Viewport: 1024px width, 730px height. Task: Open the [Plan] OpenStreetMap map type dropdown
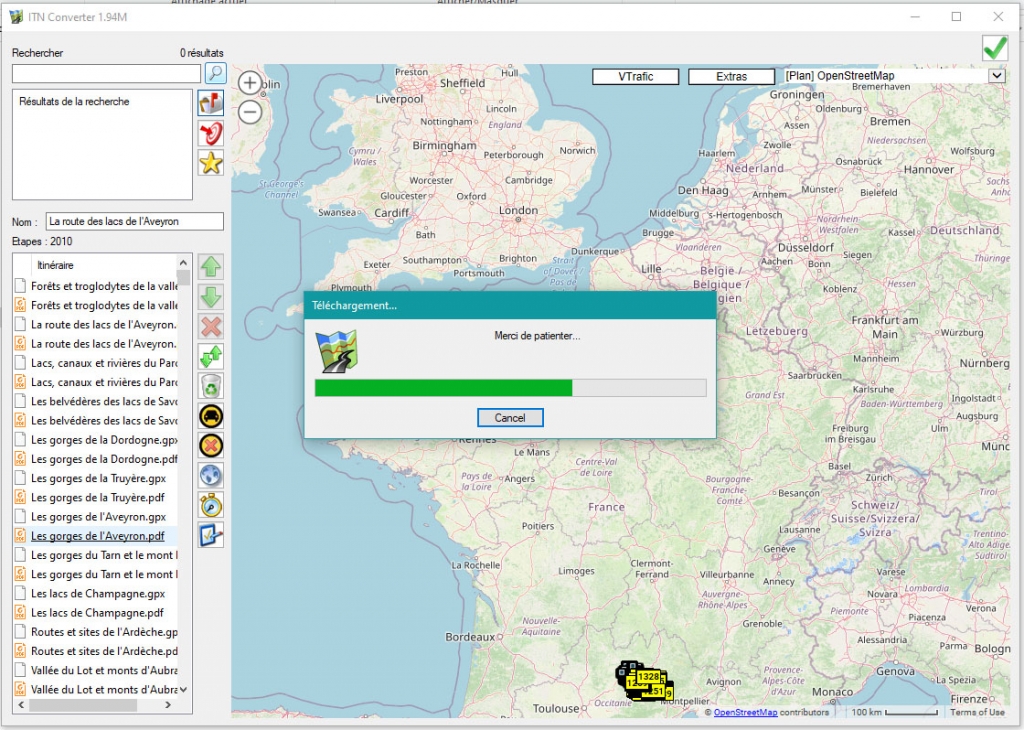pyautogui.click(x=996, y=76)
